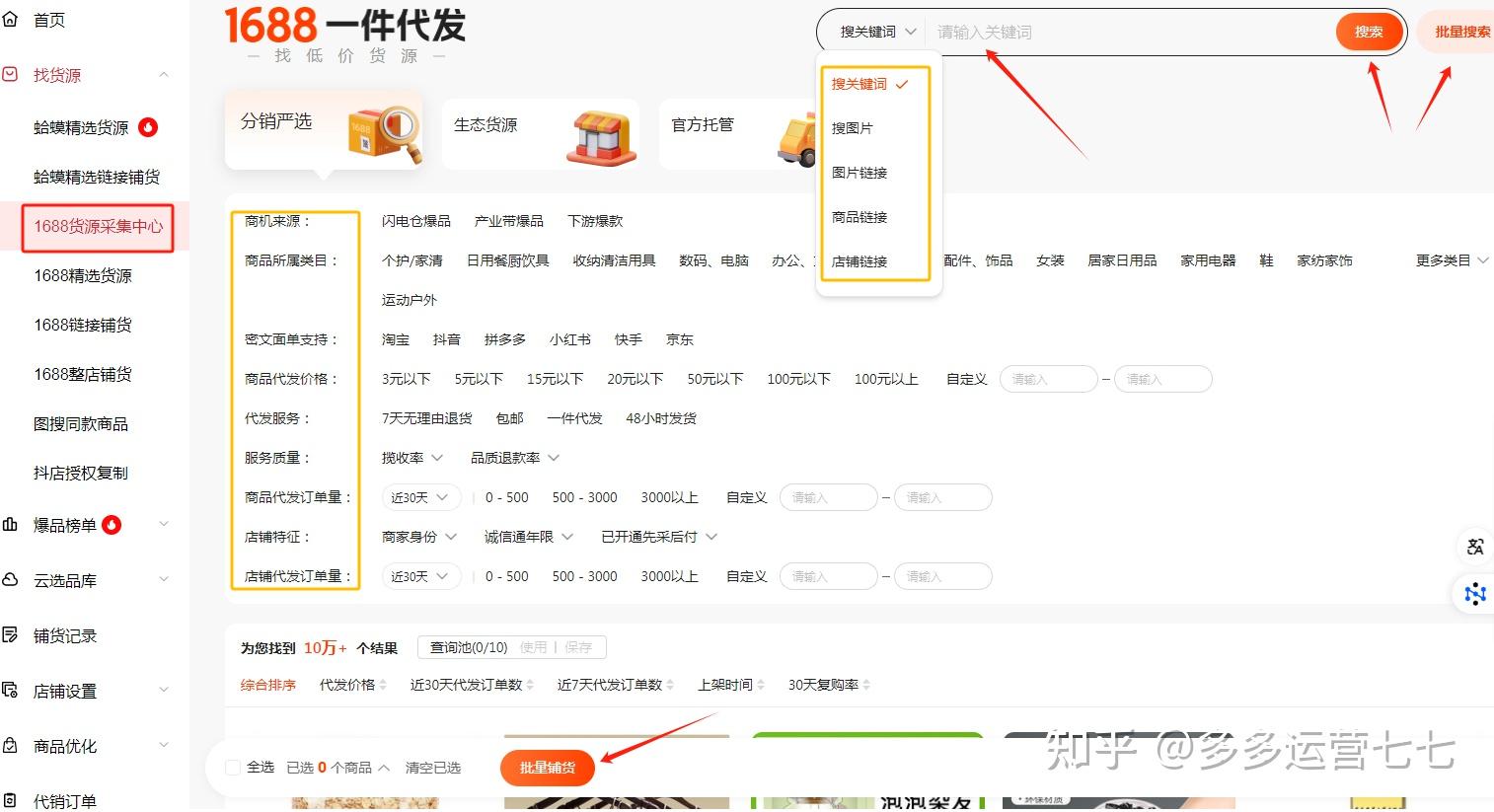This screenshot has width=1494, height=812.
Task: Expand 更多类目 categories
Action: [x=1452, y=260]
